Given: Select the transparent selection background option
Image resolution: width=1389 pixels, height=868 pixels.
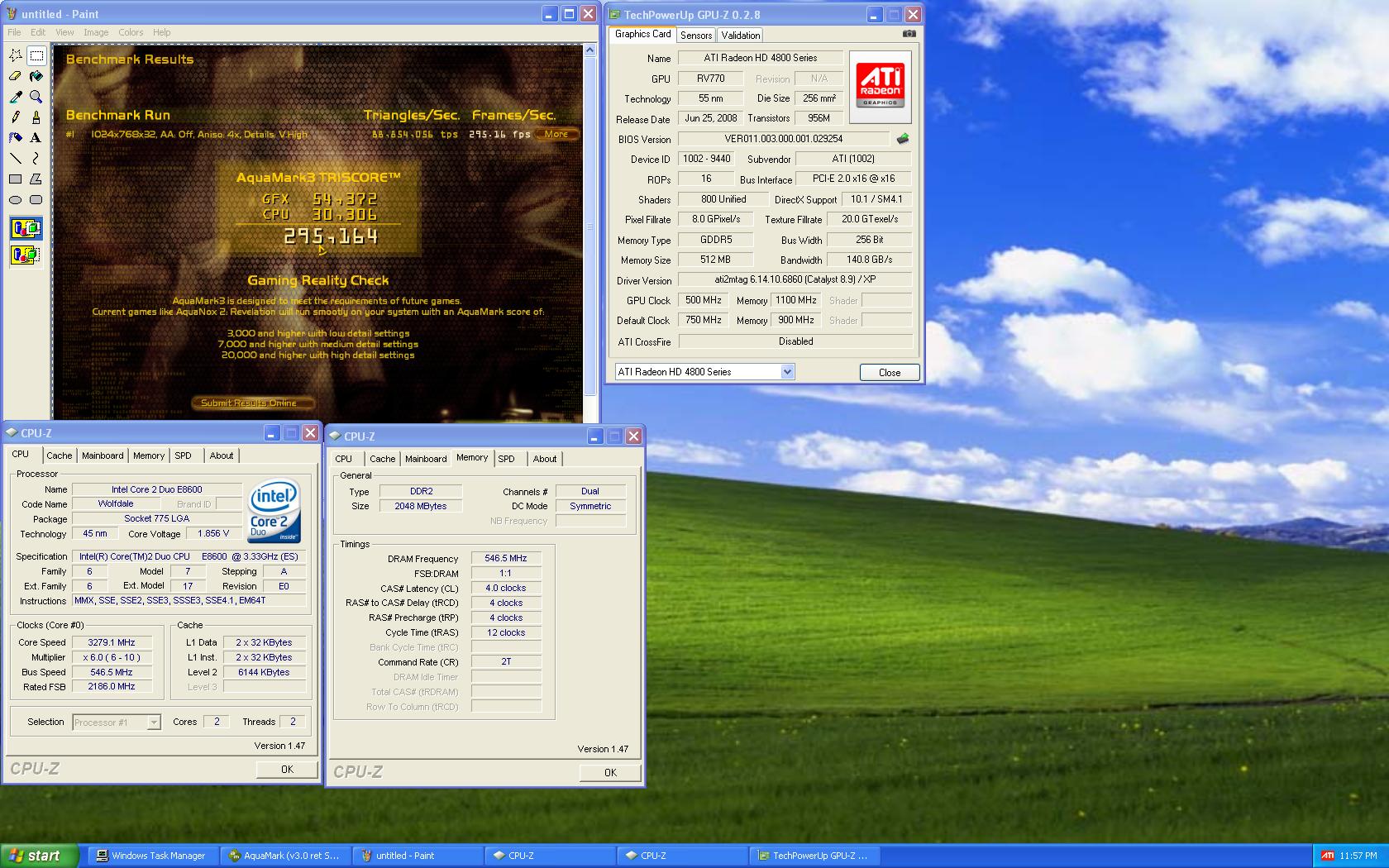Looking at the screenshot, I should (x=26, y=255).
